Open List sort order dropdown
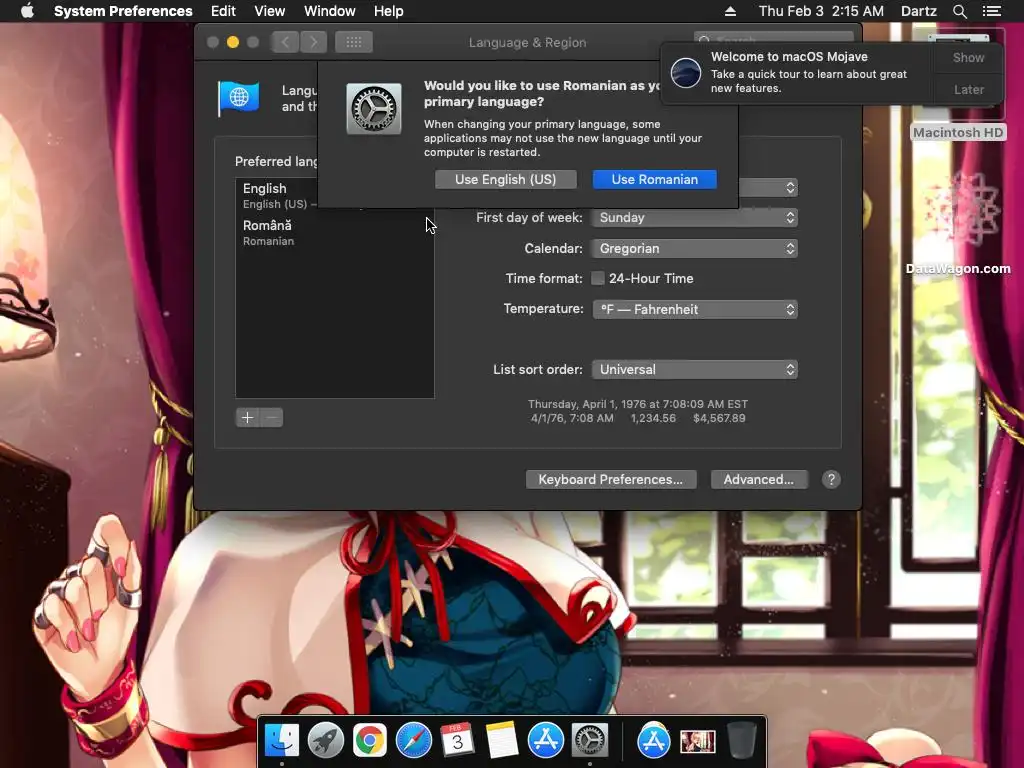 (x=694, y=370)
